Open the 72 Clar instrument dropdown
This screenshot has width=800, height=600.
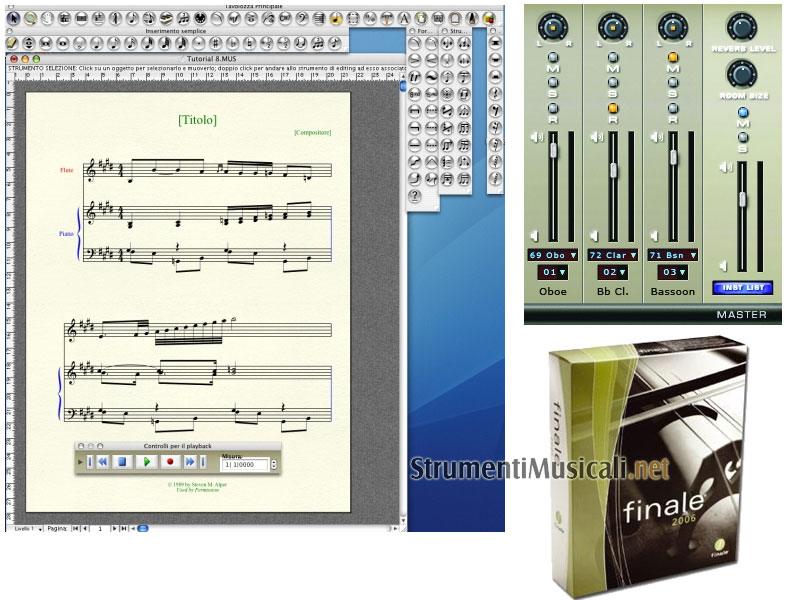(613, 255)
